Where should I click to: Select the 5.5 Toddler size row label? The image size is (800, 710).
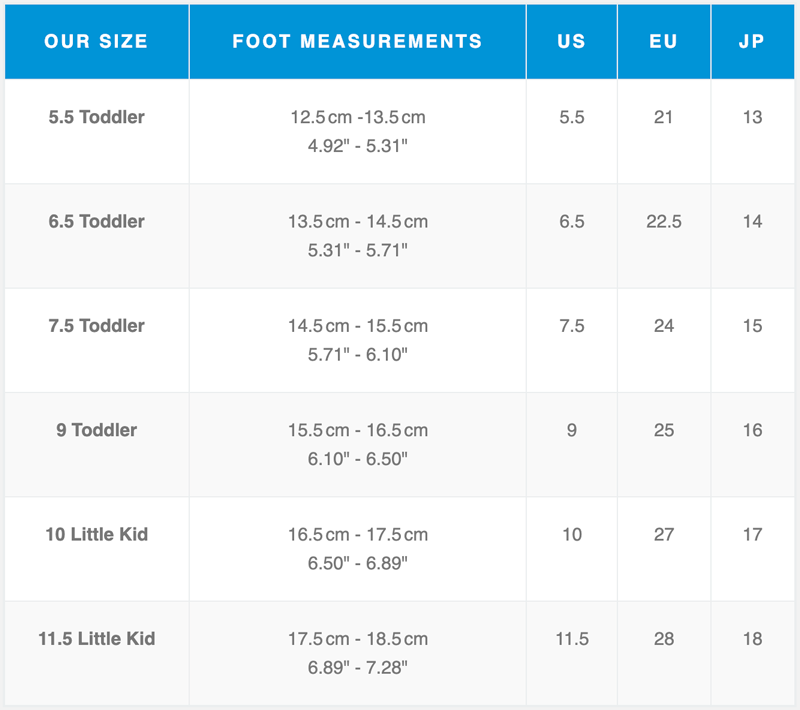(96, 117)
